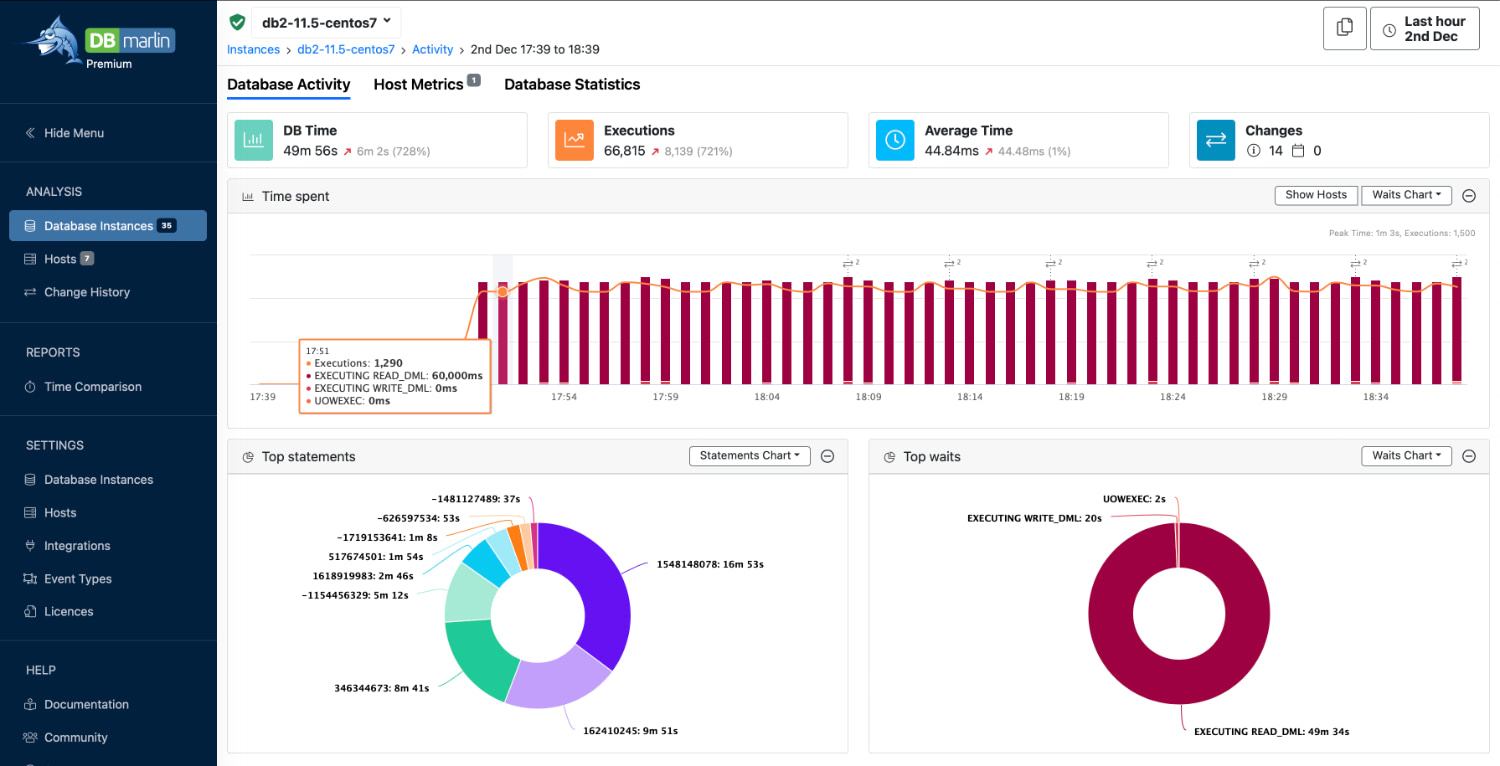Image resolution: width=1500 pixels, height=766 pixels.
Task: Click the 517674501: 1m 54s label
Action: click(376, 557)
